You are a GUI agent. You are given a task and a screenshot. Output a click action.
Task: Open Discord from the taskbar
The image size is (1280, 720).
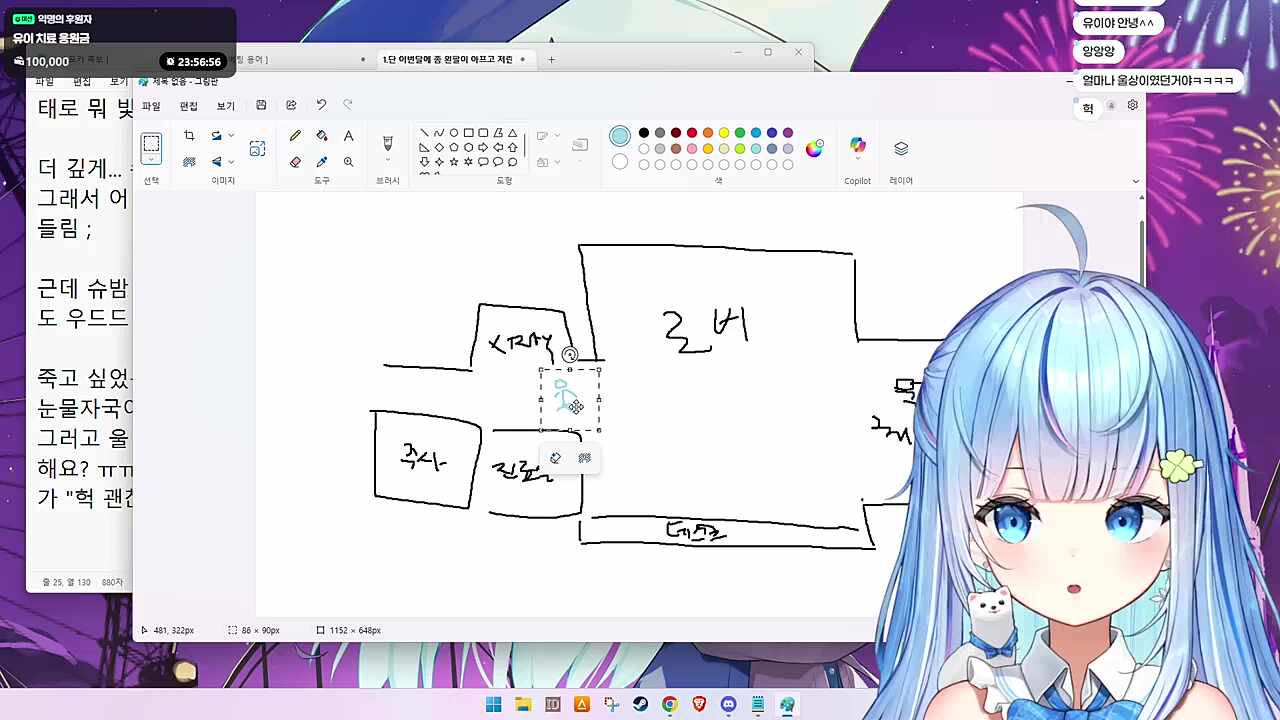coord(728,704)
